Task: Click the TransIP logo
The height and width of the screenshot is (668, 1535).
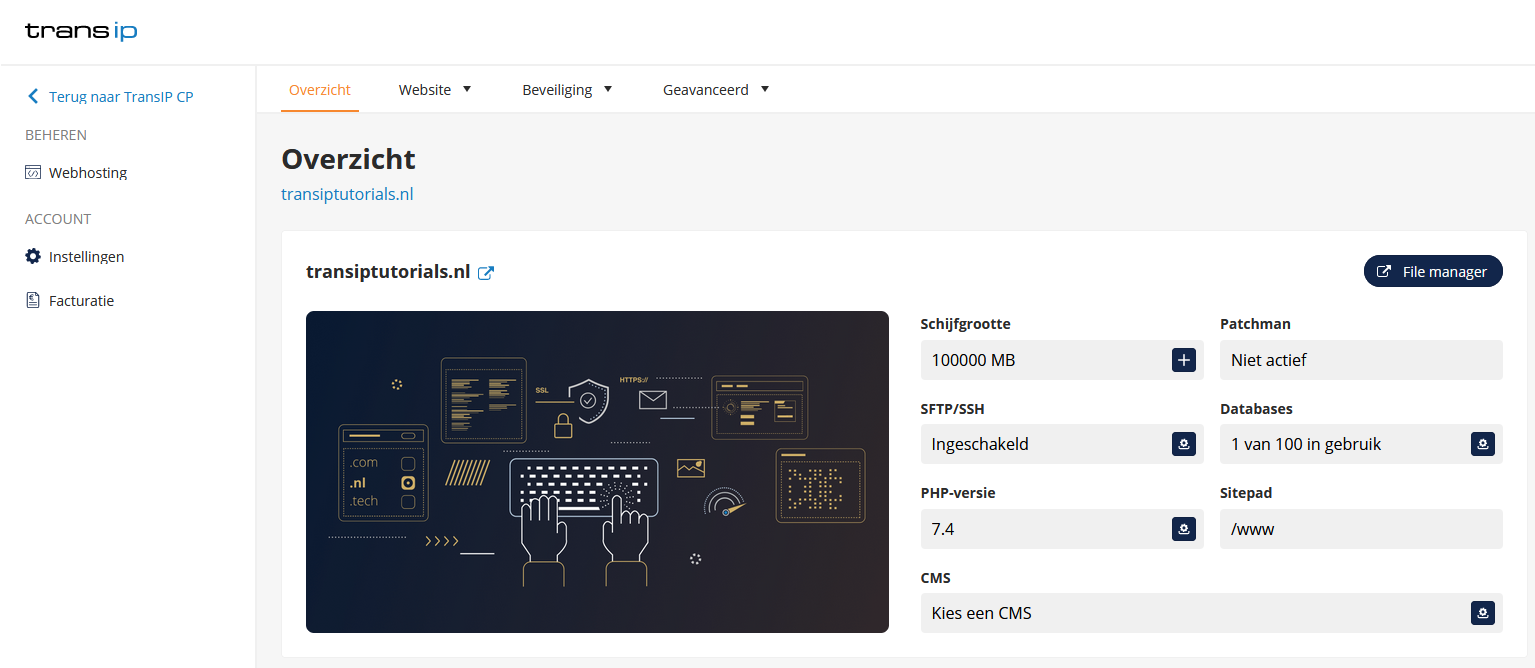Action: [81, 31]
